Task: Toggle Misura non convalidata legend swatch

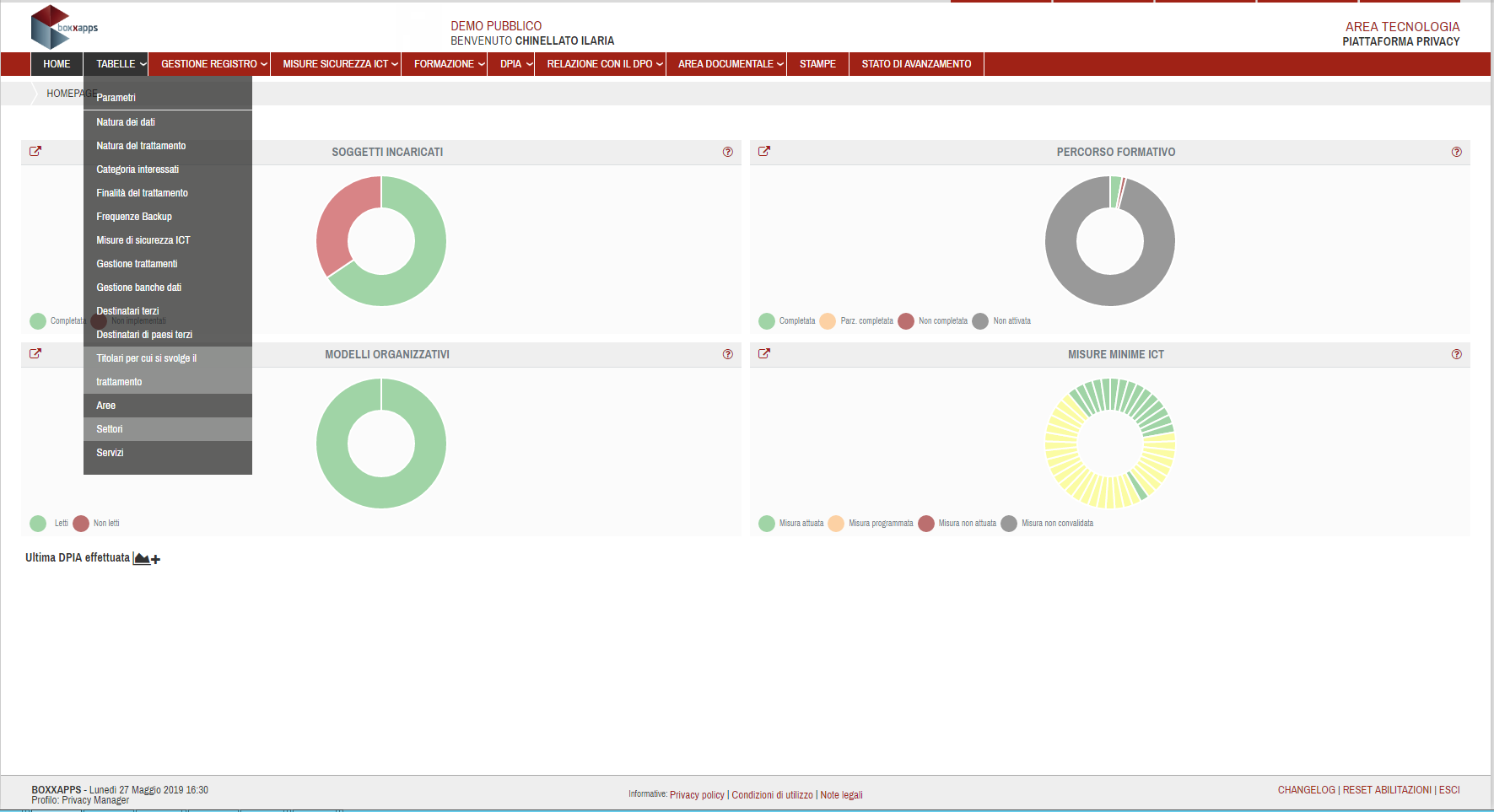Action: click(1009, 524)
